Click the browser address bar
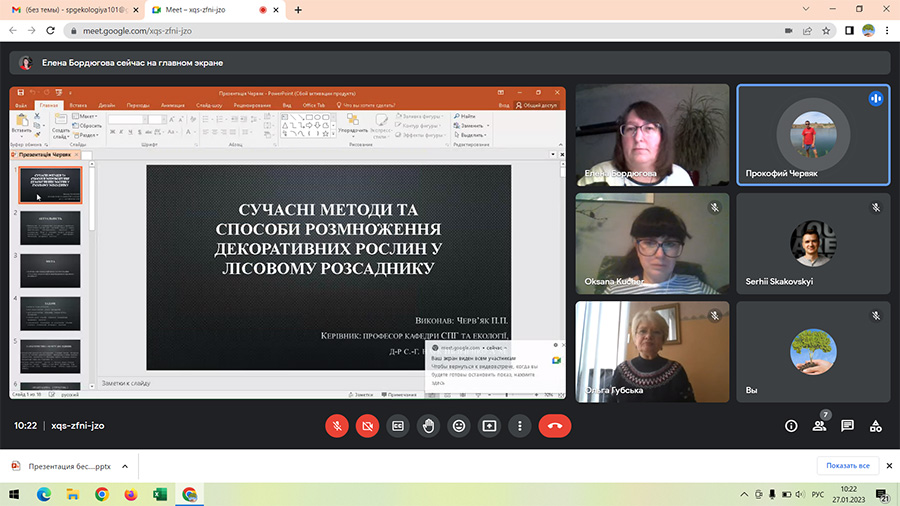Image resolution: width=900 pixels, height=506 pixels. click(400, 31)
